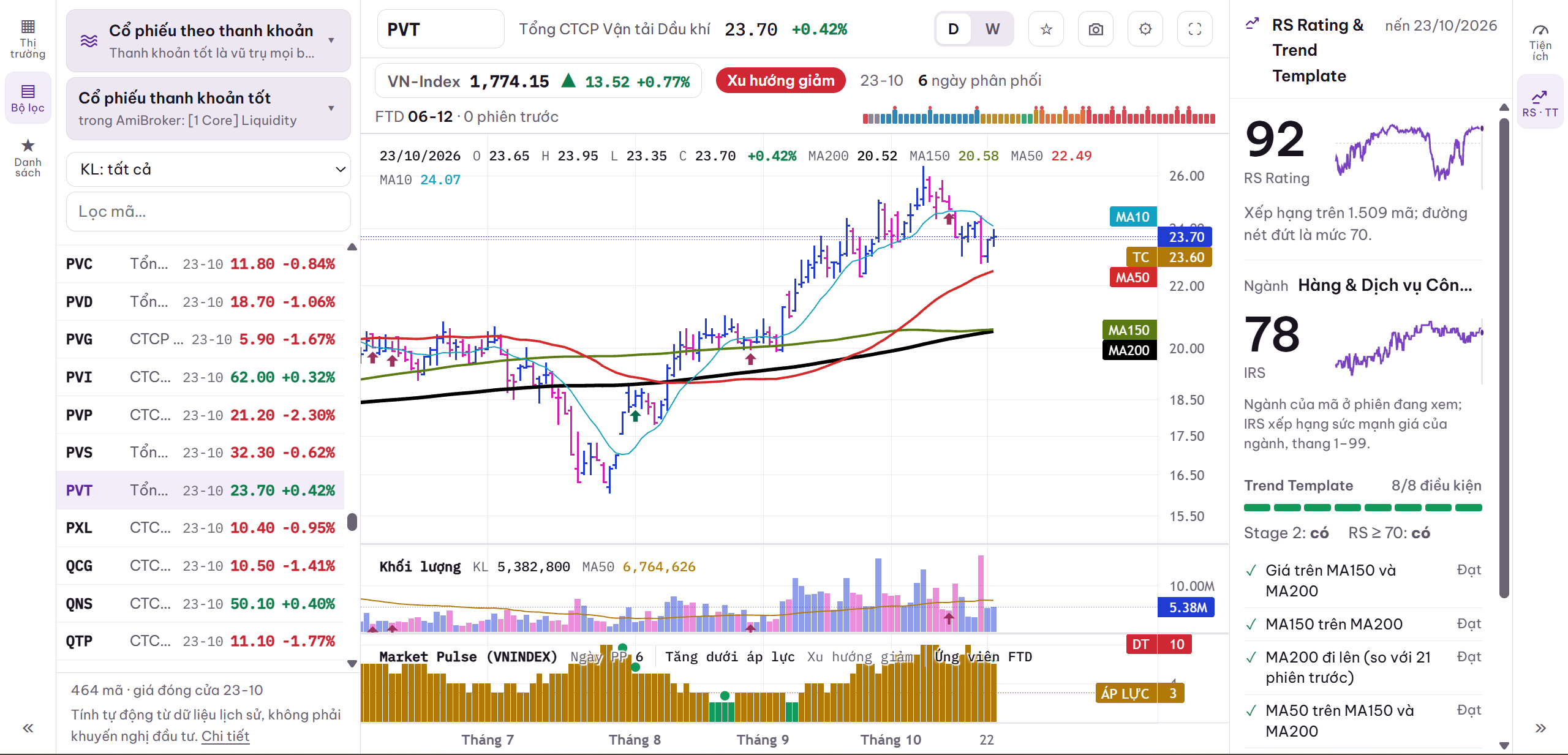Collapse the right sidebar with double chevron
The height and width of the screenshot is (755, 1568).
(1540, 728)
